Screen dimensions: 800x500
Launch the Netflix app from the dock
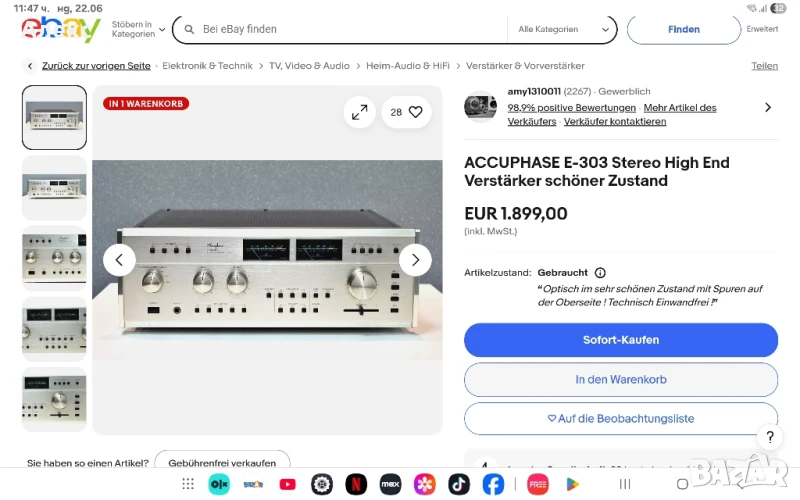[x=356, y=484]
